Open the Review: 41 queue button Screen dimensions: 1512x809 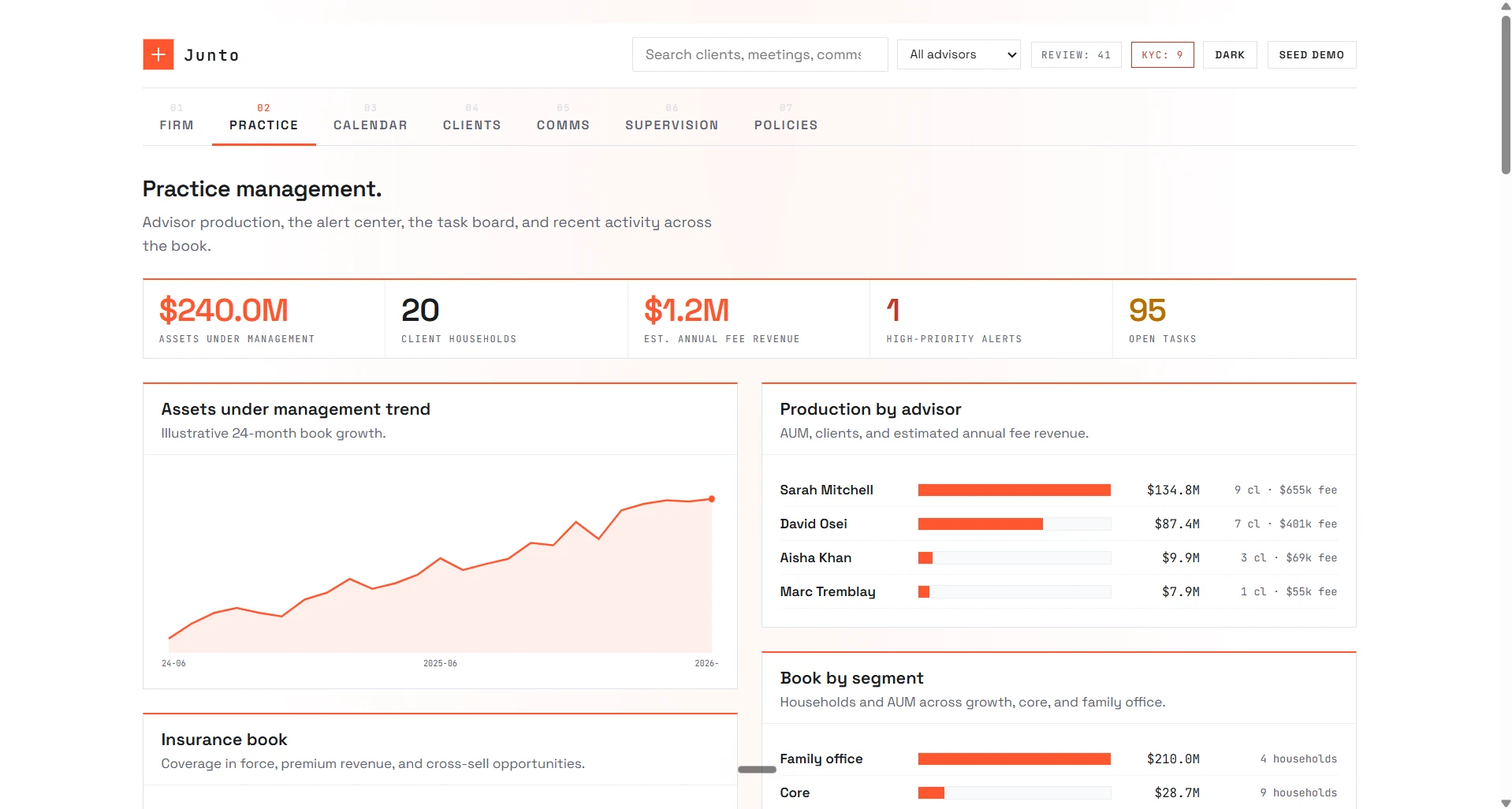coord(1076,54)
